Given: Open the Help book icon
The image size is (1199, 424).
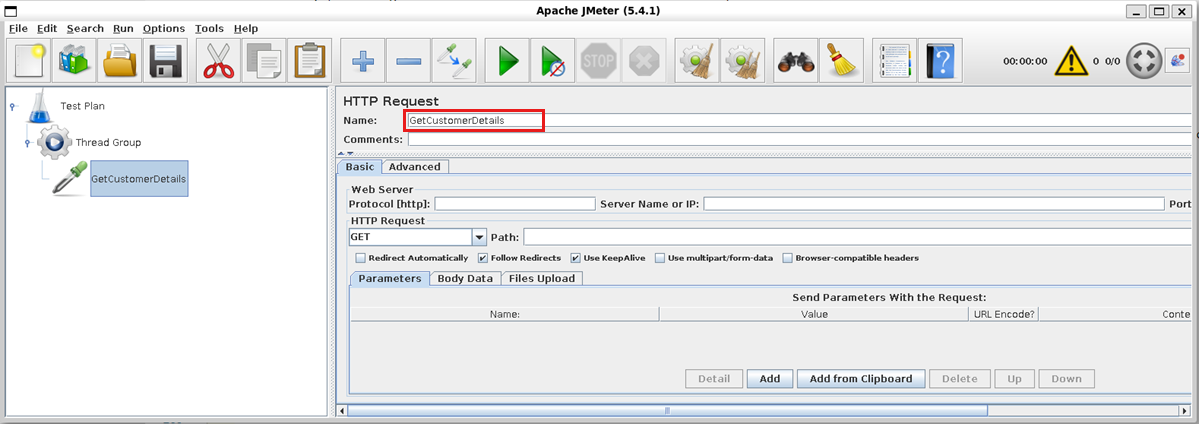Looking at the screenshot, I should pos(941,60).
